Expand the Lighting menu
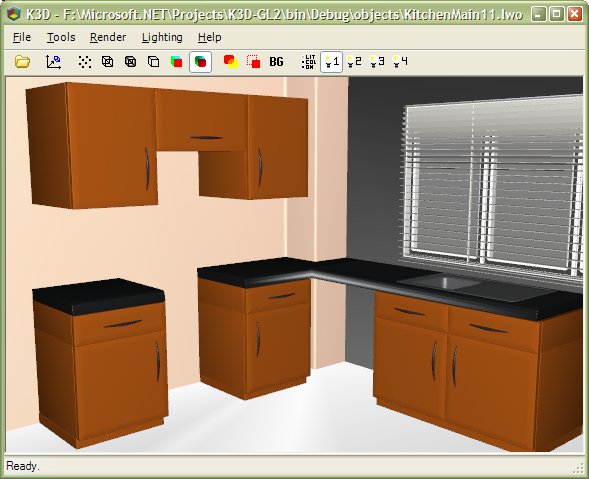Screen dimensions: 589x479 (162, 37)
